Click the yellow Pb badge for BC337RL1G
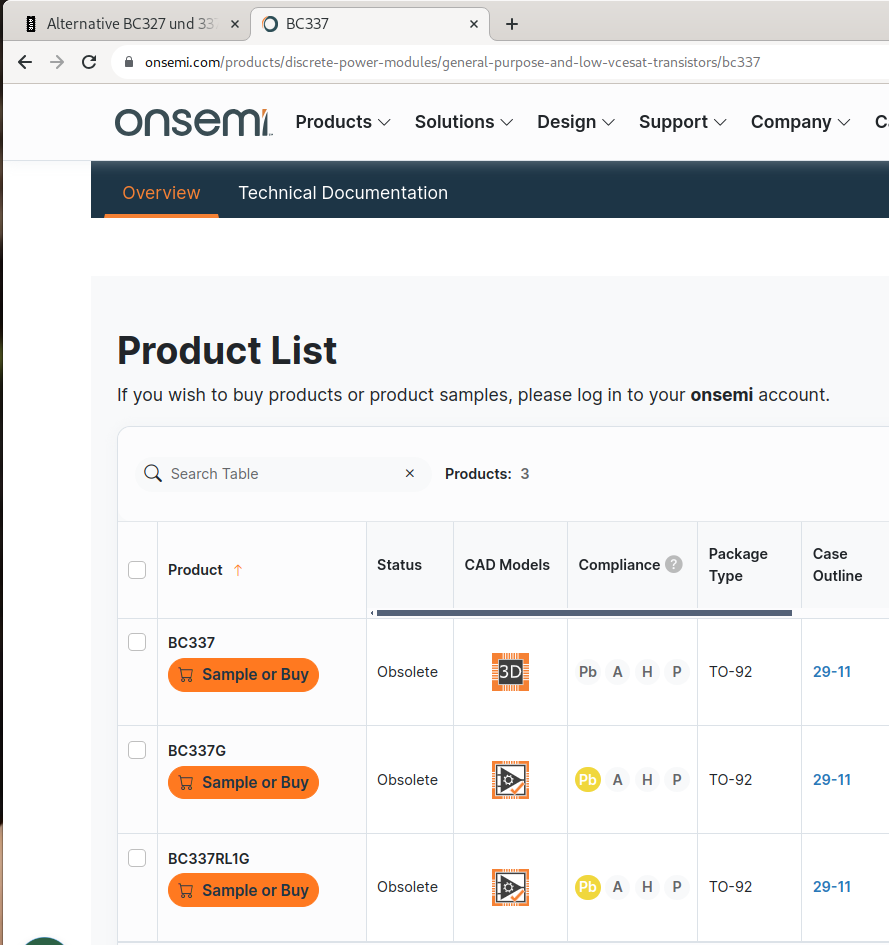The width and height of the screenshot is (889, 945). click(x=588, y=887)
